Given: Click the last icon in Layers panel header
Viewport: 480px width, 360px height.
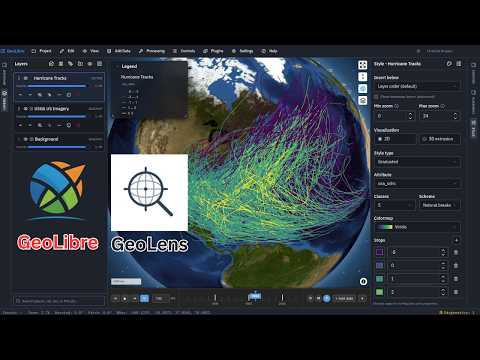Looking at the screenshot, I should tap(99, 64).
